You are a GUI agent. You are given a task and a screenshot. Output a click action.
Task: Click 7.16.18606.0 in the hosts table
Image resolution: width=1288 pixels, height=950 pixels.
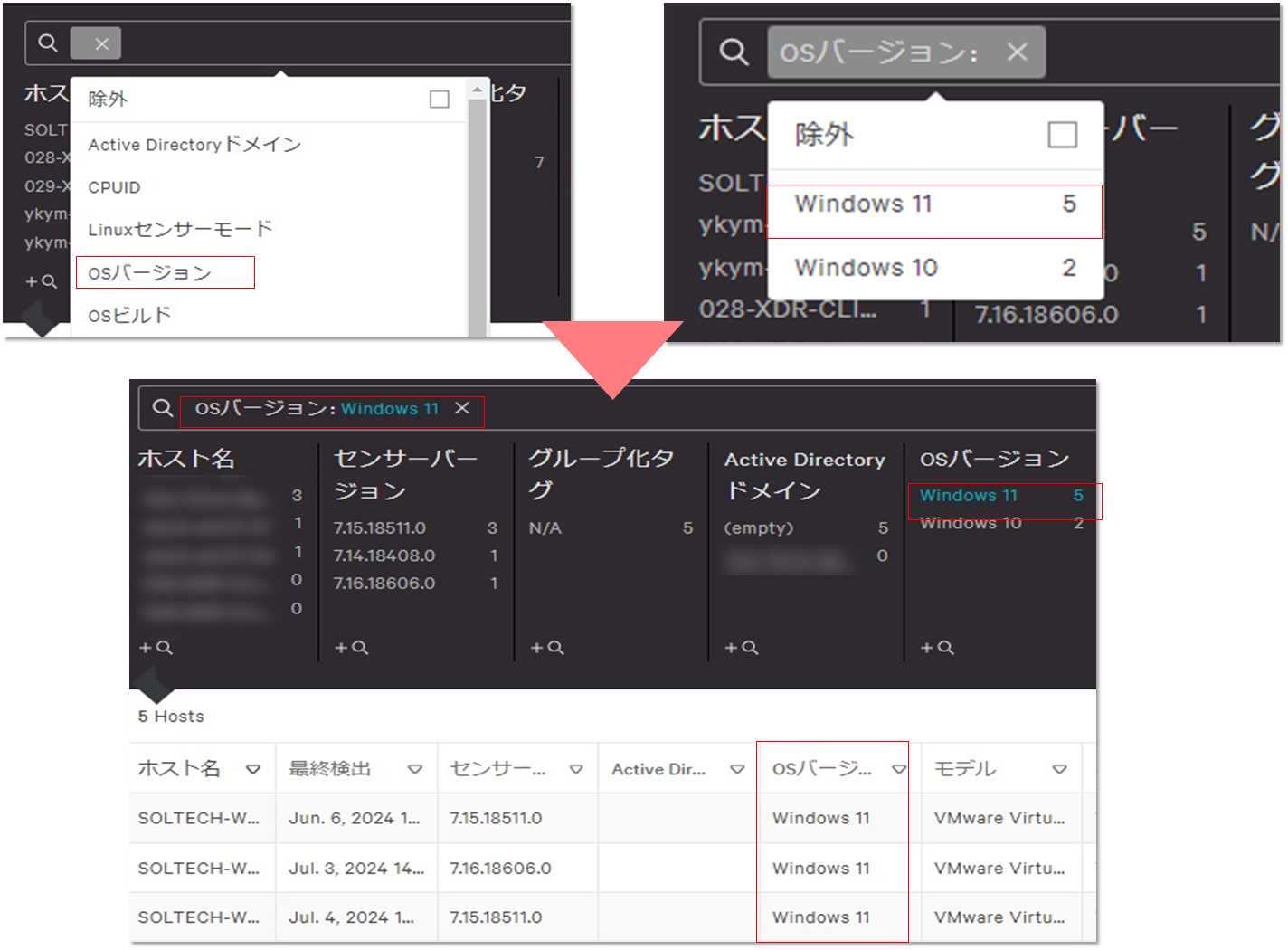(500, 868)
